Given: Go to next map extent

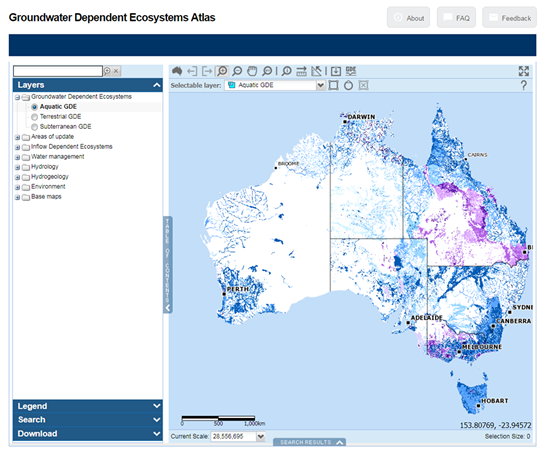Looking at the screenshot, I should coord(207,71).
